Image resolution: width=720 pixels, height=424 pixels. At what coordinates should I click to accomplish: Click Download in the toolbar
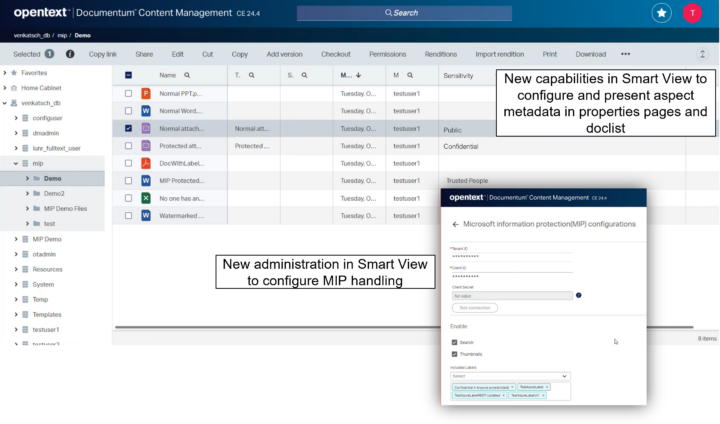591,54
